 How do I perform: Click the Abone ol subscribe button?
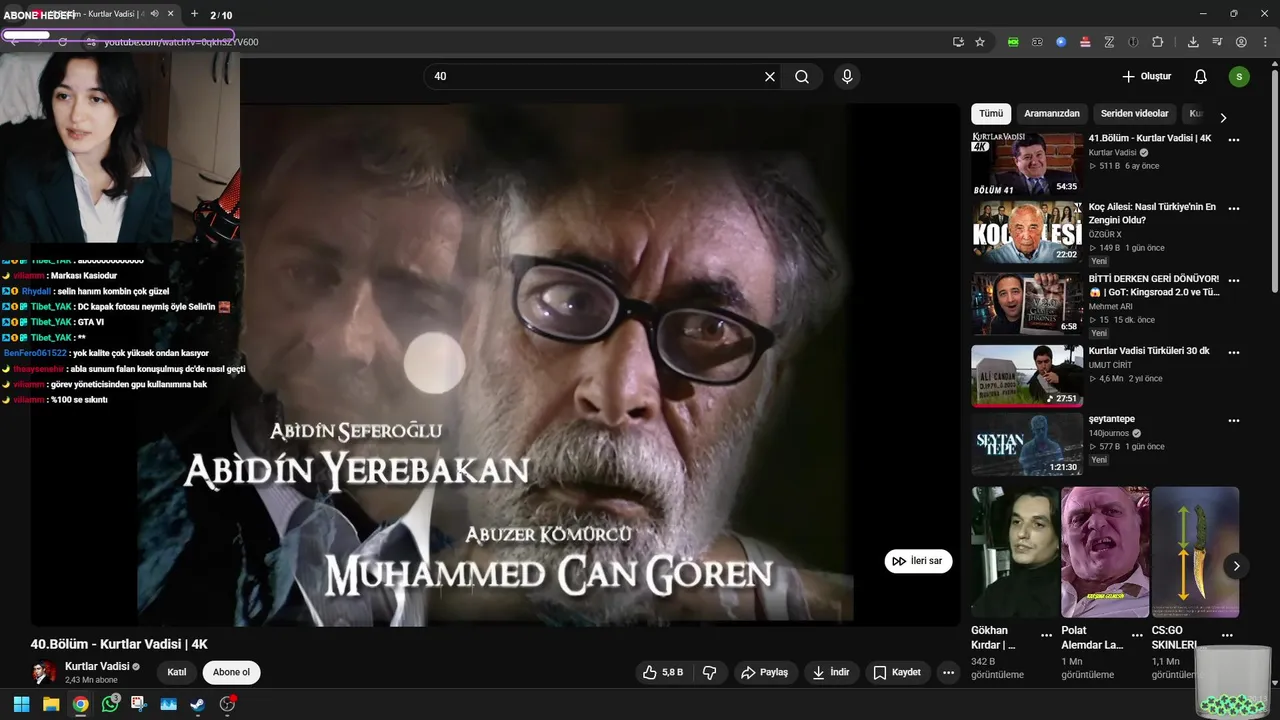coord(231,673)
